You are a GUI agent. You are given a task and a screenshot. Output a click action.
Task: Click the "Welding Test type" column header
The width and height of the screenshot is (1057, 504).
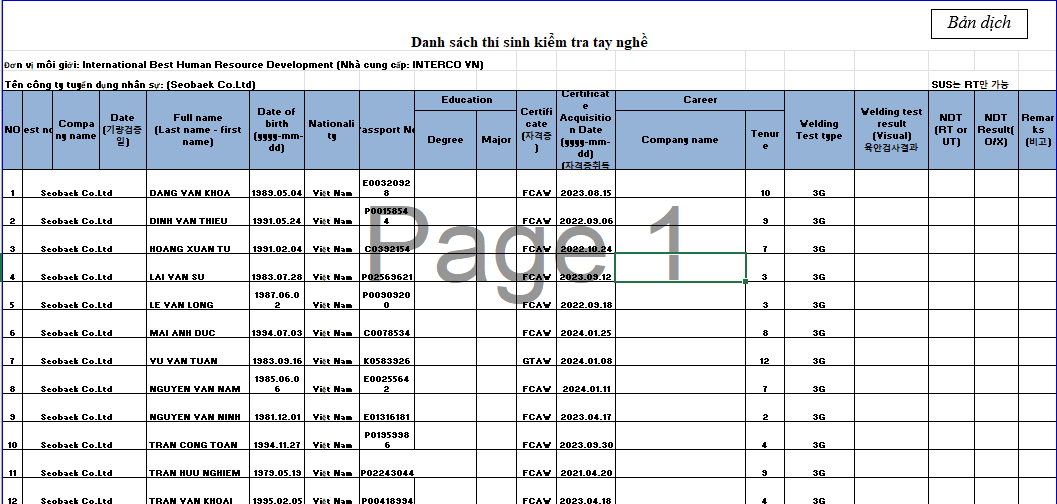818,130
